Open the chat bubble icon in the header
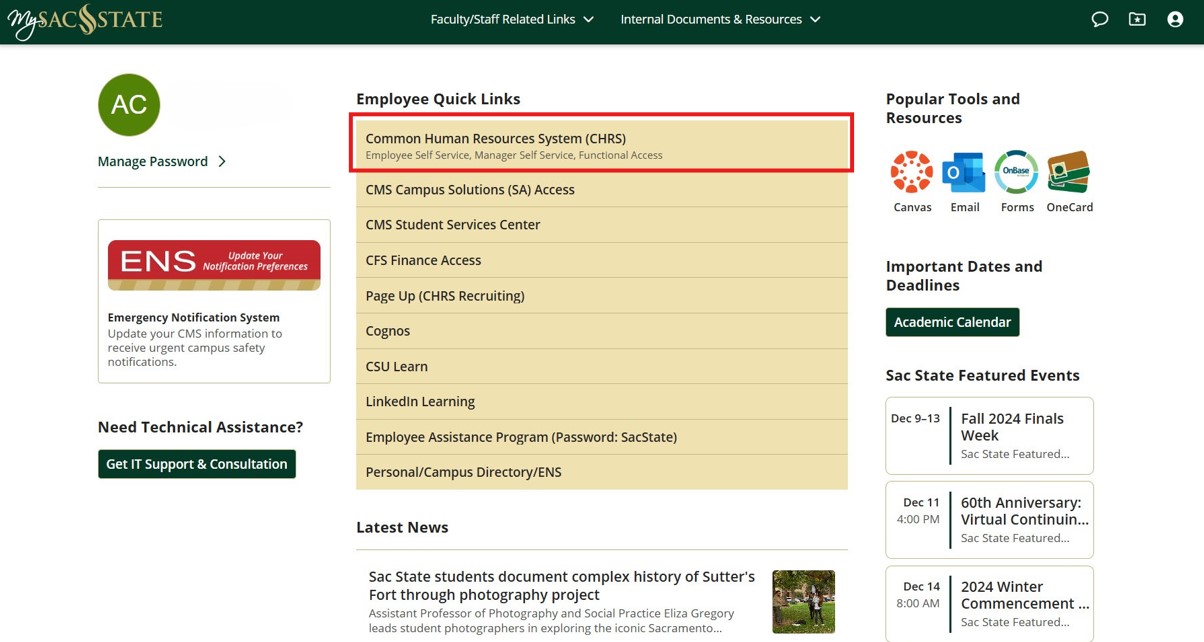 click(x=1100, y=19)
